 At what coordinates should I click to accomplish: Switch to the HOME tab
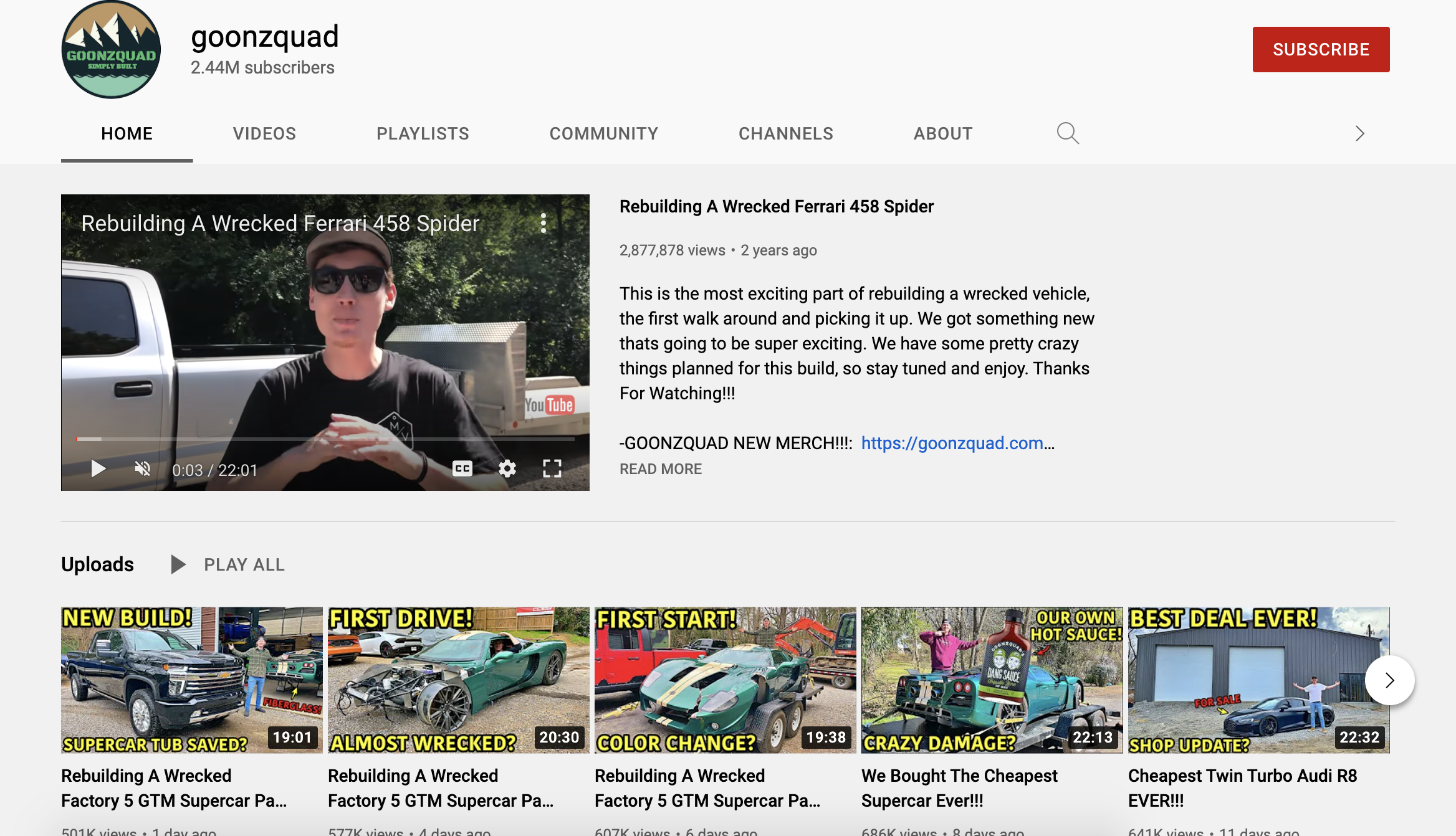pyautogui.click(x=127, y=133)
